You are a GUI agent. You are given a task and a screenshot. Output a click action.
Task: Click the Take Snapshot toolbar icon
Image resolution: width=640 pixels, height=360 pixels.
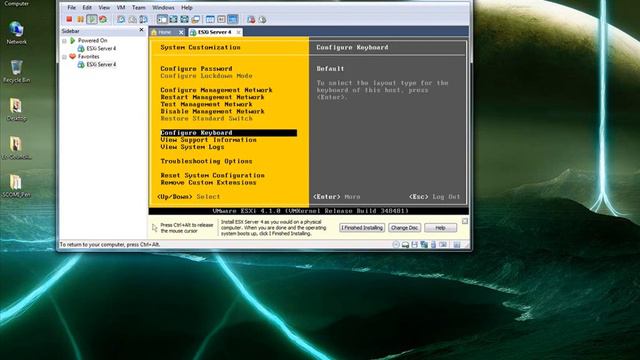click(121, 19)
